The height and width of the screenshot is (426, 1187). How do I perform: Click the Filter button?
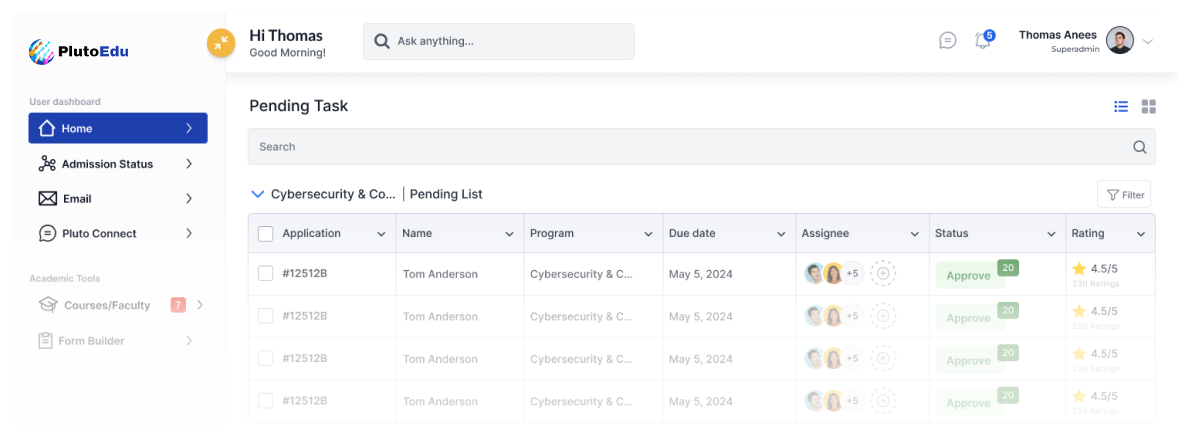pyautogui.click(x=1124, y=195)
